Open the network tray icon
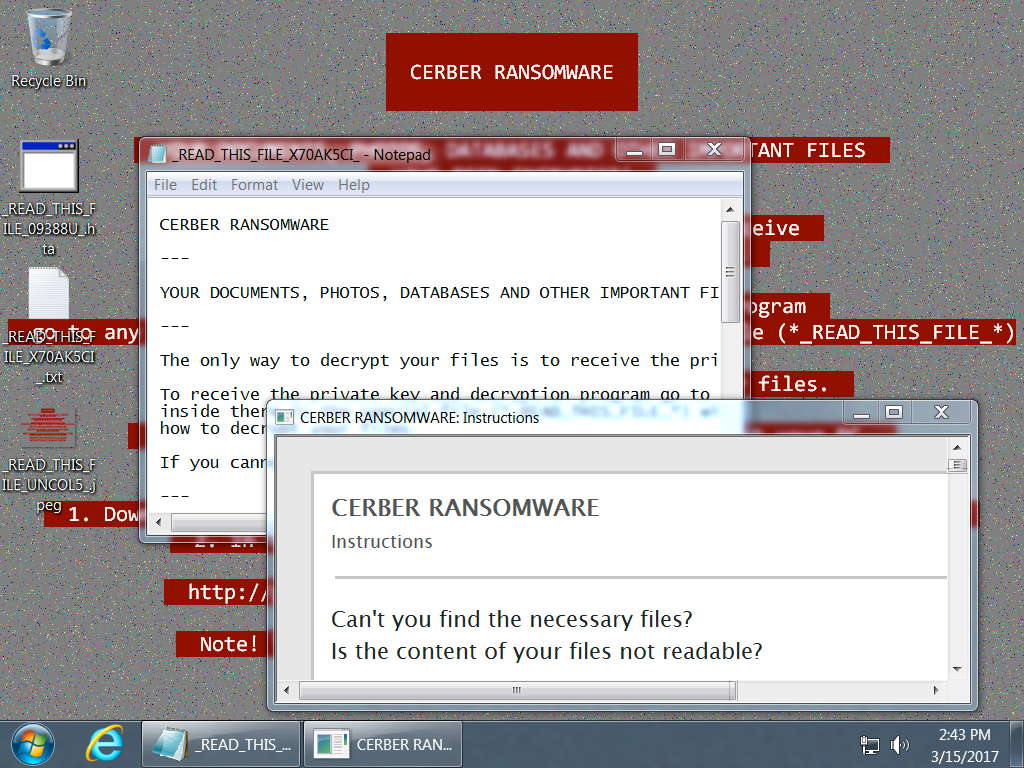The image size is (1024, 768). 870,744
